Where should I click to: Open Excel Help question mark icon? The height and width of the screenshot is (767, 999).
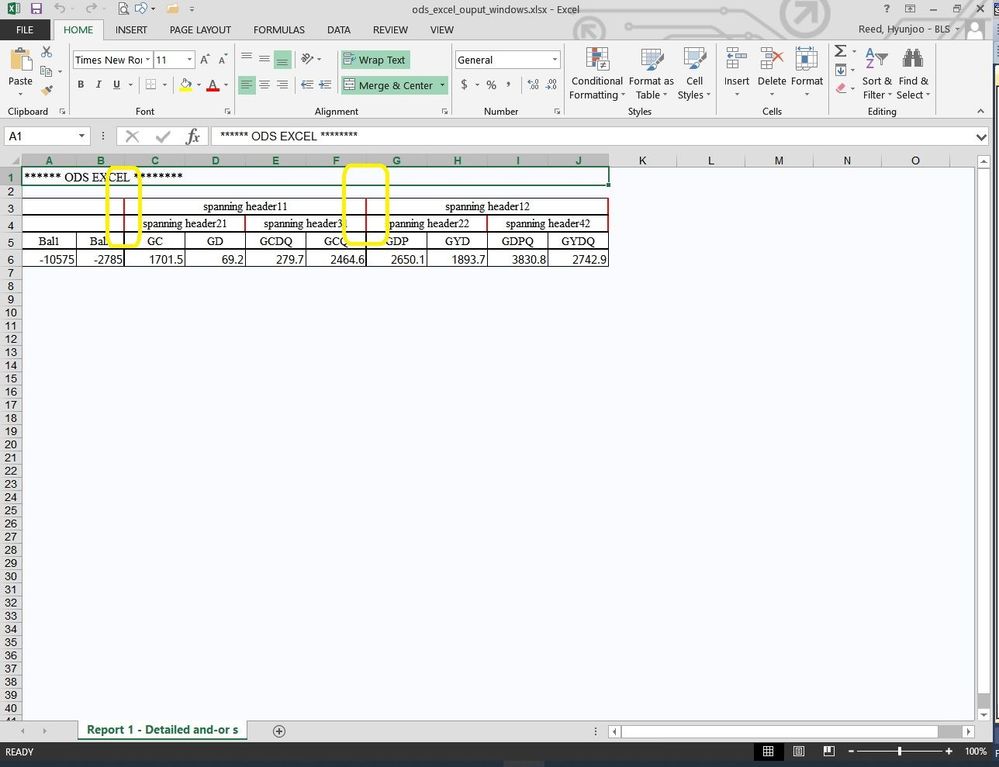click(x=886, y=9)
